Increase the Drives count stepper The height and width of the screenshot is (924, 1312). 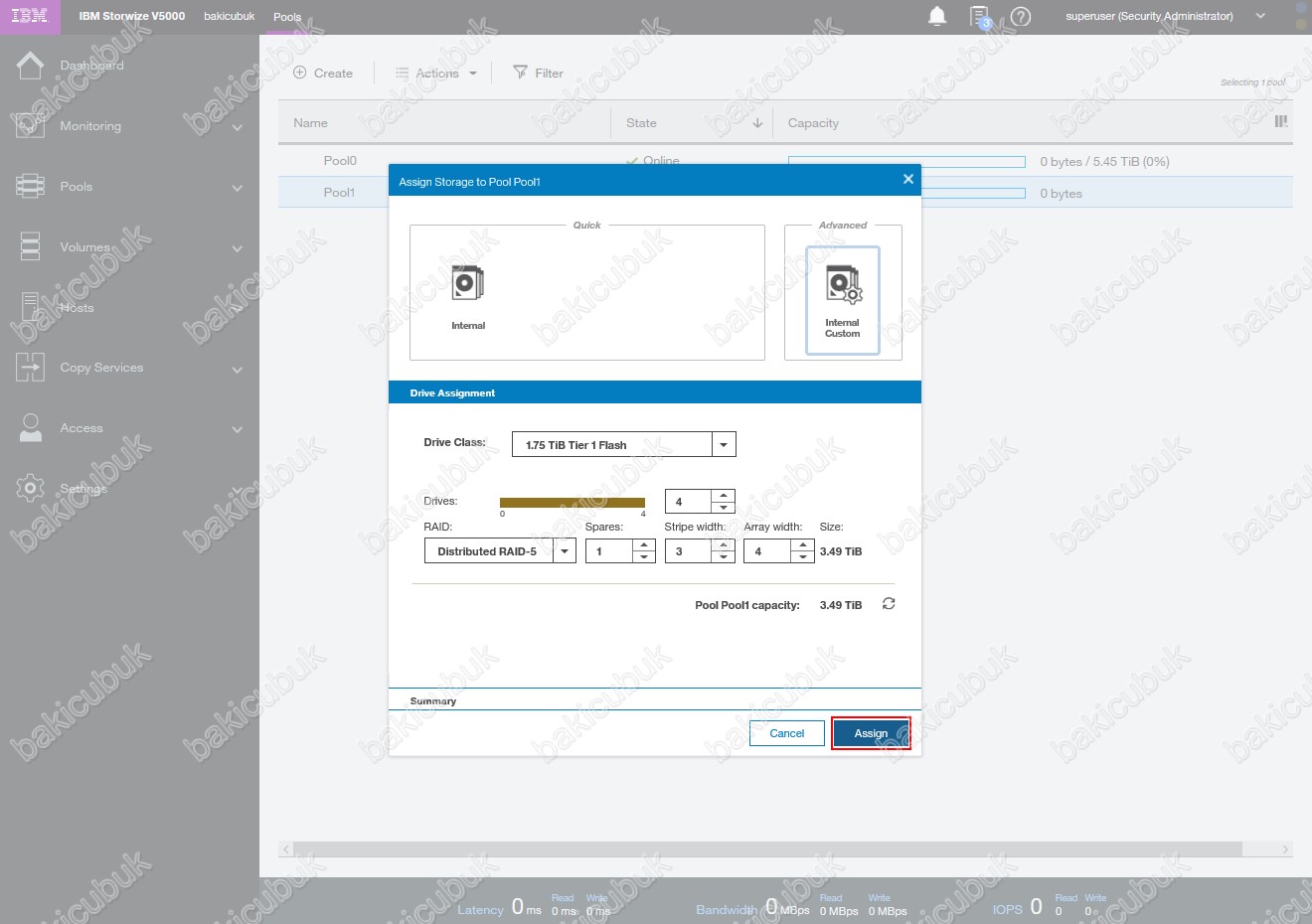click(724, 495)
